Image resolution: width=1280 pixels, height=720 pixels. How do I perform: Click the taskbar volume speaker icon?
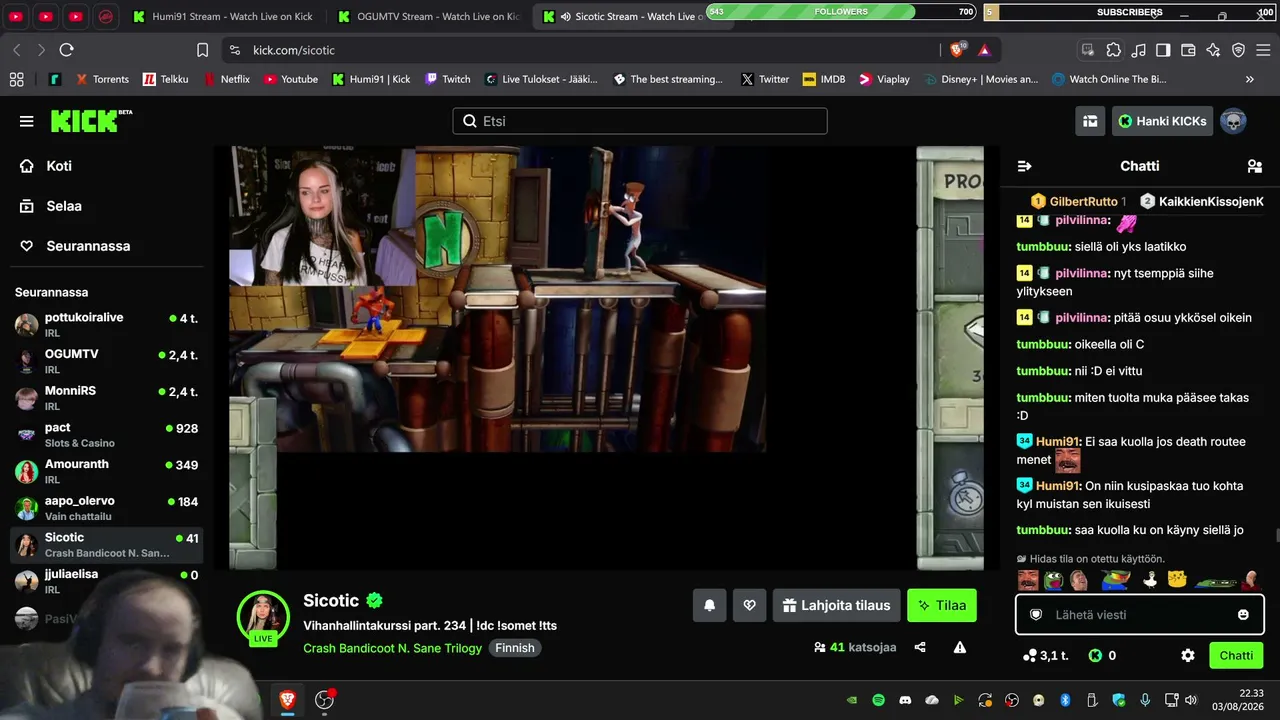pyautogui.click(x=1189, y=700)
